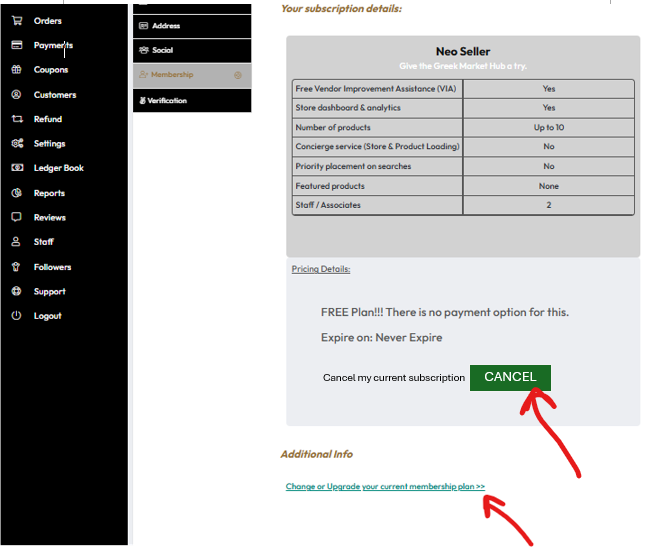
Task: Click the Settings gears icon
Action: click(x=16, y=144)
